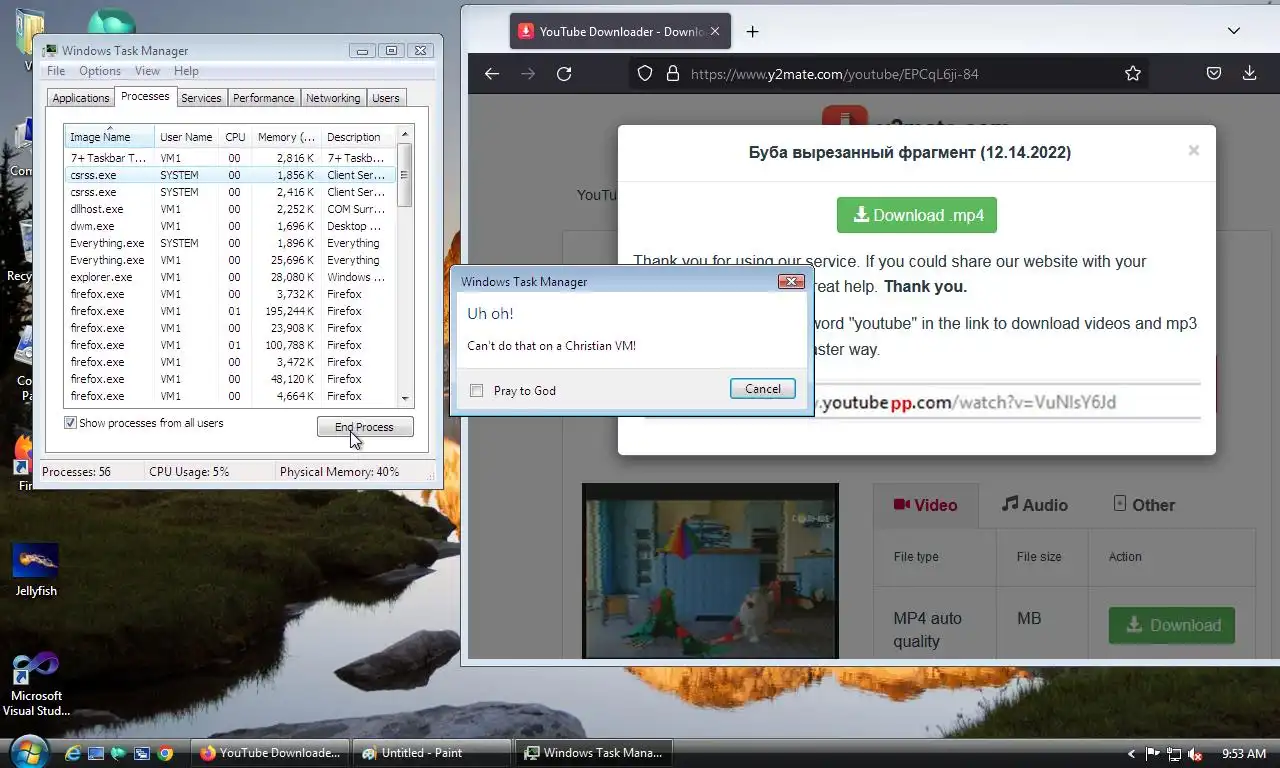Screen dimensions: 1280x768
Task: Open Microsoft Visual Studio desktop shortcut
Action: pos(36,685)
